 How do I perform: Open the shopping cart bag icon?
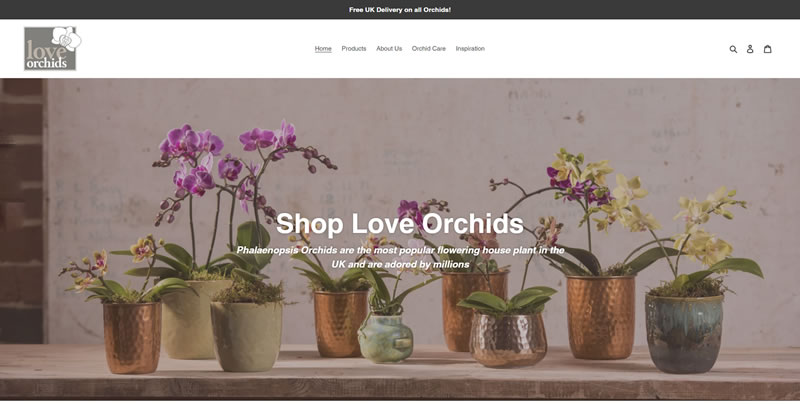click(767, 49)
